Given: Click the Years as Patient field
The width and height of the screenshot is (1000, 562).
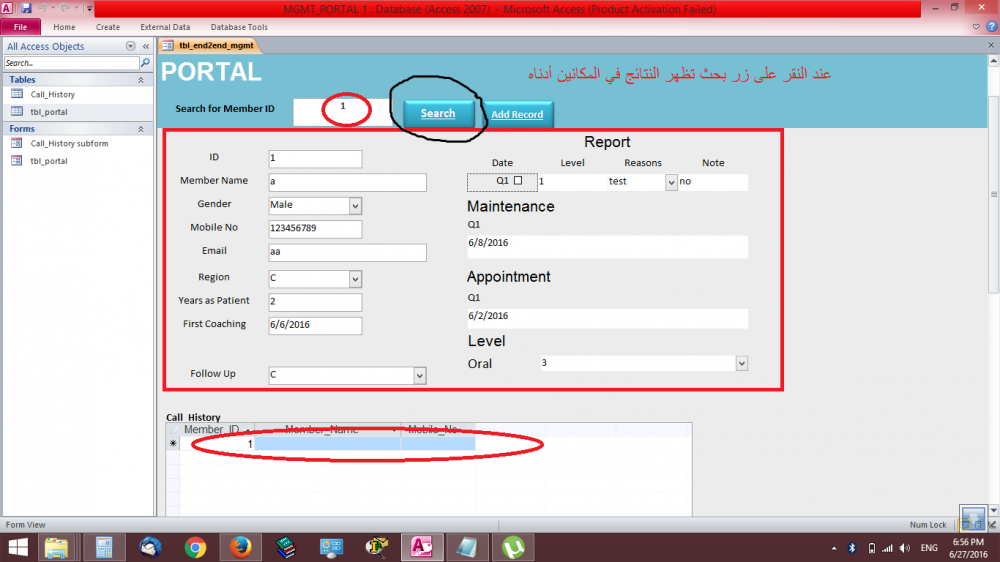Looking at the screenshot, I should click(315, 302).
